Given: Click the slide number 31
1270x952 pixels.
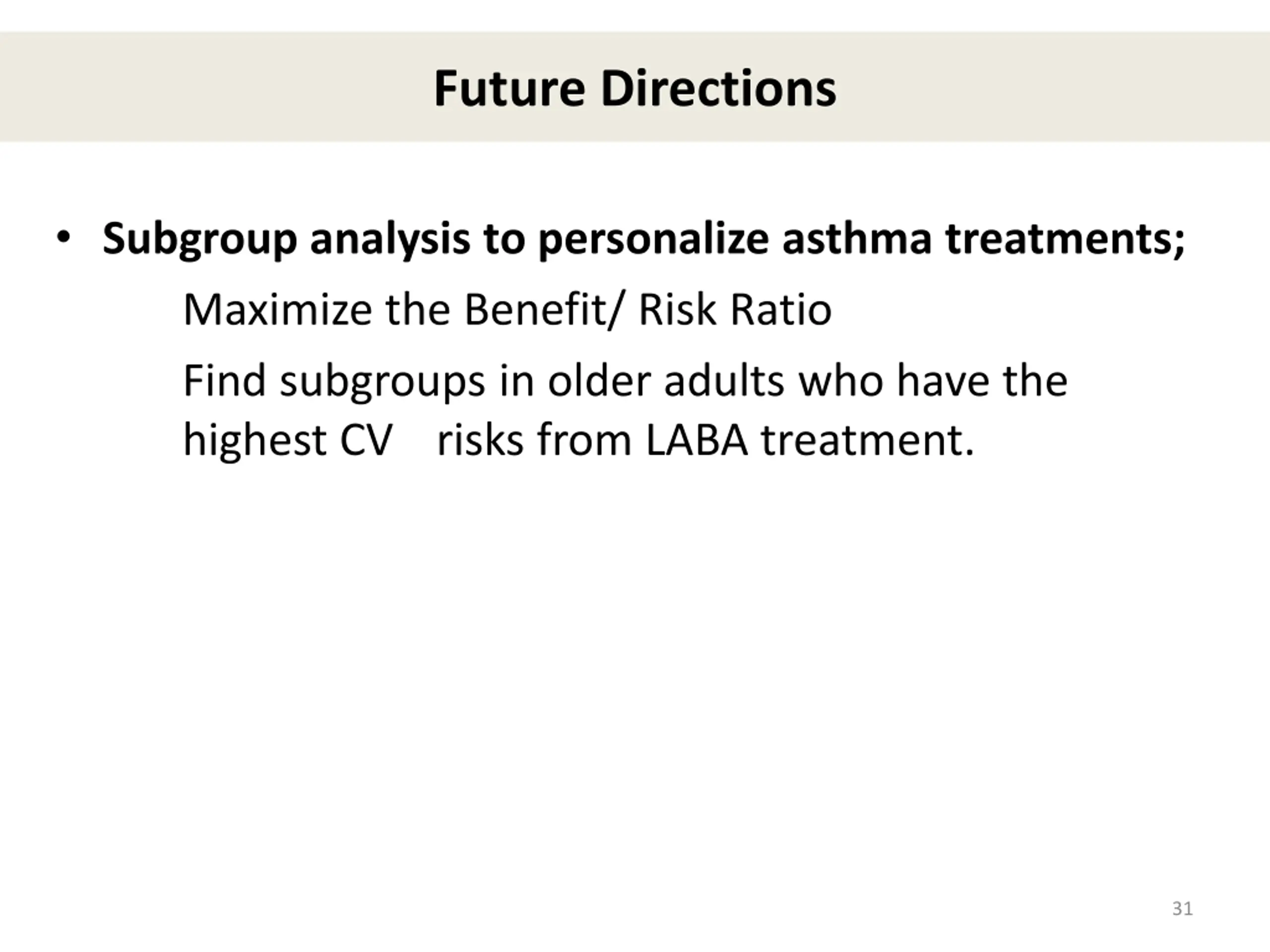Looking at the screenshot, I should coord(1183,908).
